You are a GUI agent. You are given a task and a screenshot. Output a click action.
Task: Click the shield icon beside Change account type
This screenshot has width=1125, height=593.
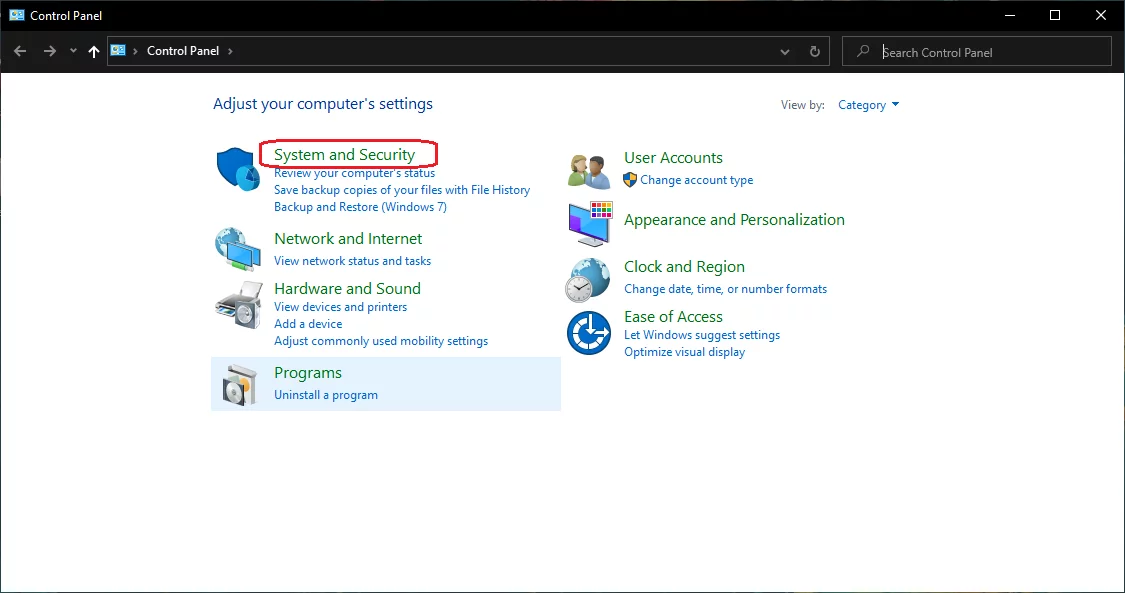click(630, 180)
